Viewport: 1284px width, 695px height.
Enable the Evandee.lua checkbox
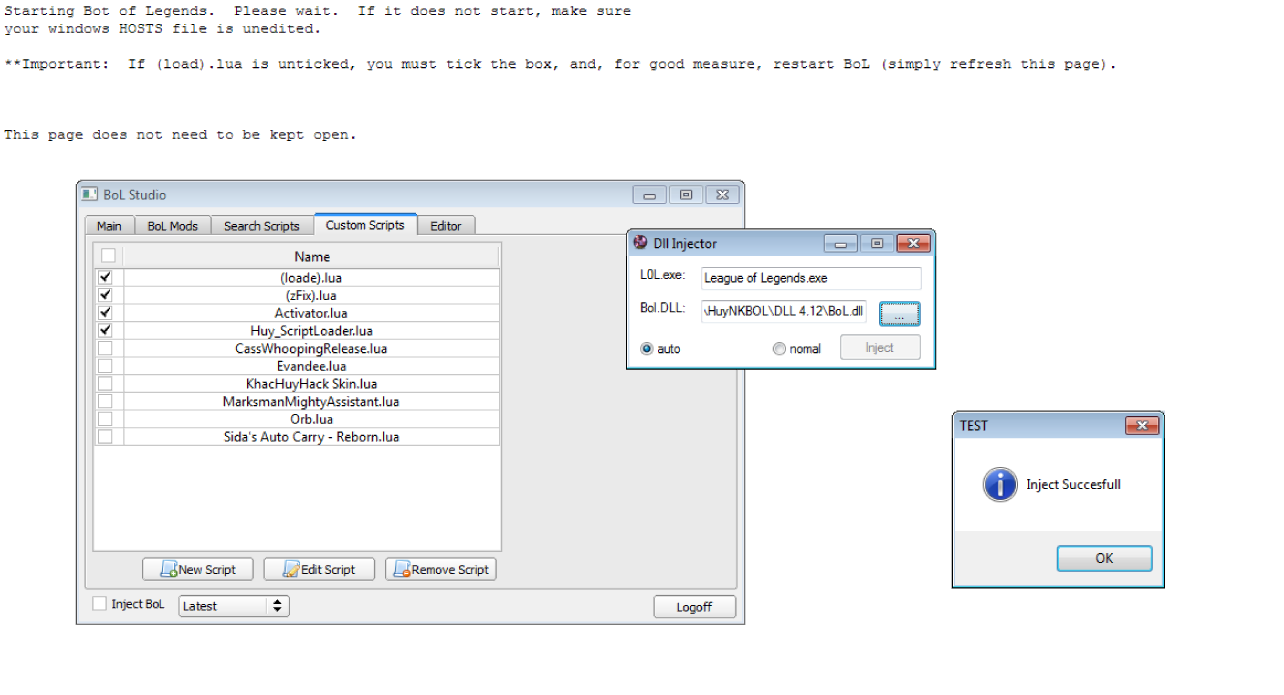pyautogui.click(x=105, y=366)
